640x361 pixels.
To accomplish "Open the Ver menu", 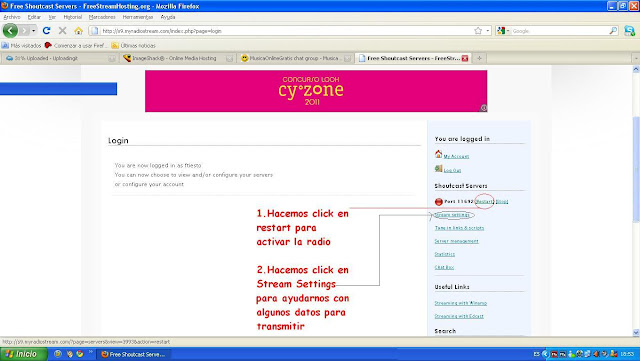I will (52, 17).
